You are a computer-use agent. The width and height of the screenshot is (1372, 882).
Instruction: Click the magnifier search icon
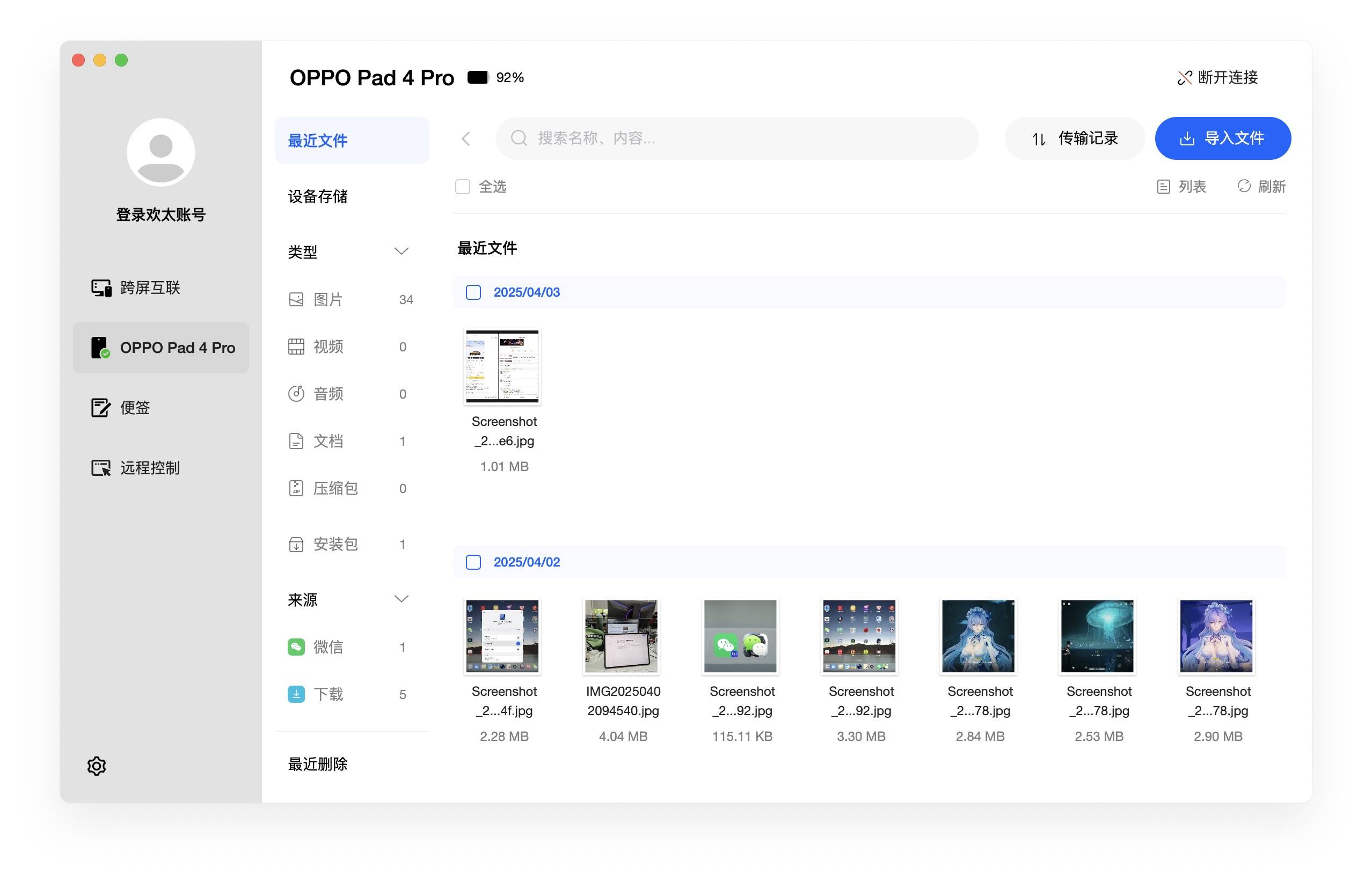519,137
